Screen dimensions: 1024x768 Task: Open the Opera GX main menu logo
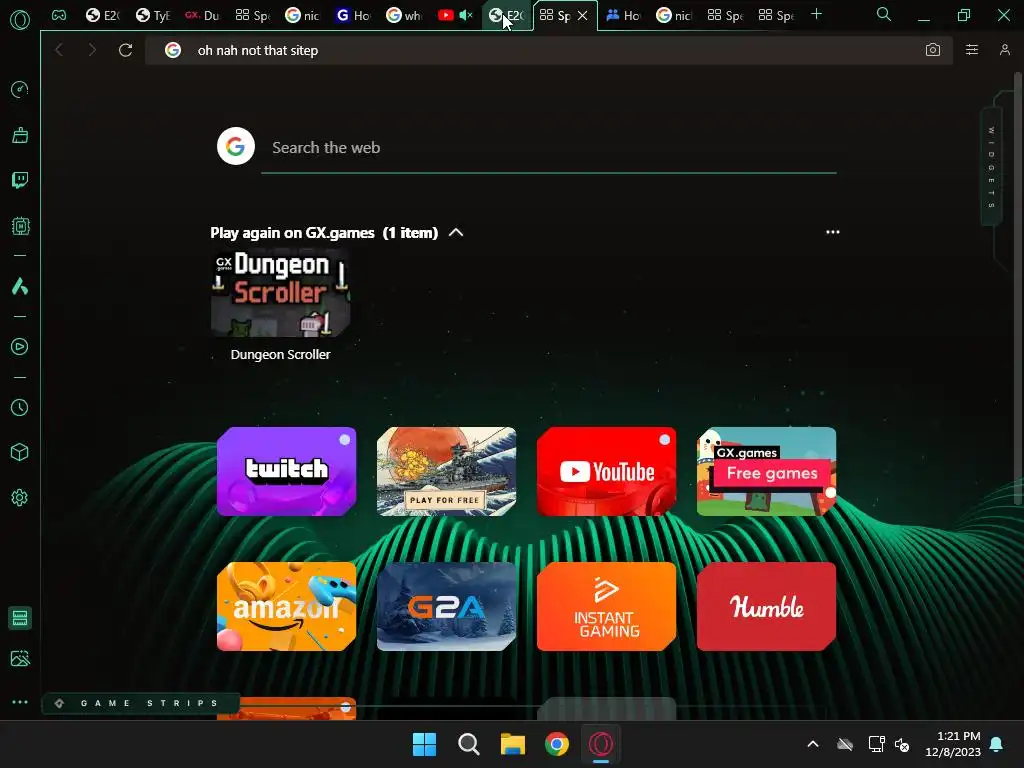[20, 20]
